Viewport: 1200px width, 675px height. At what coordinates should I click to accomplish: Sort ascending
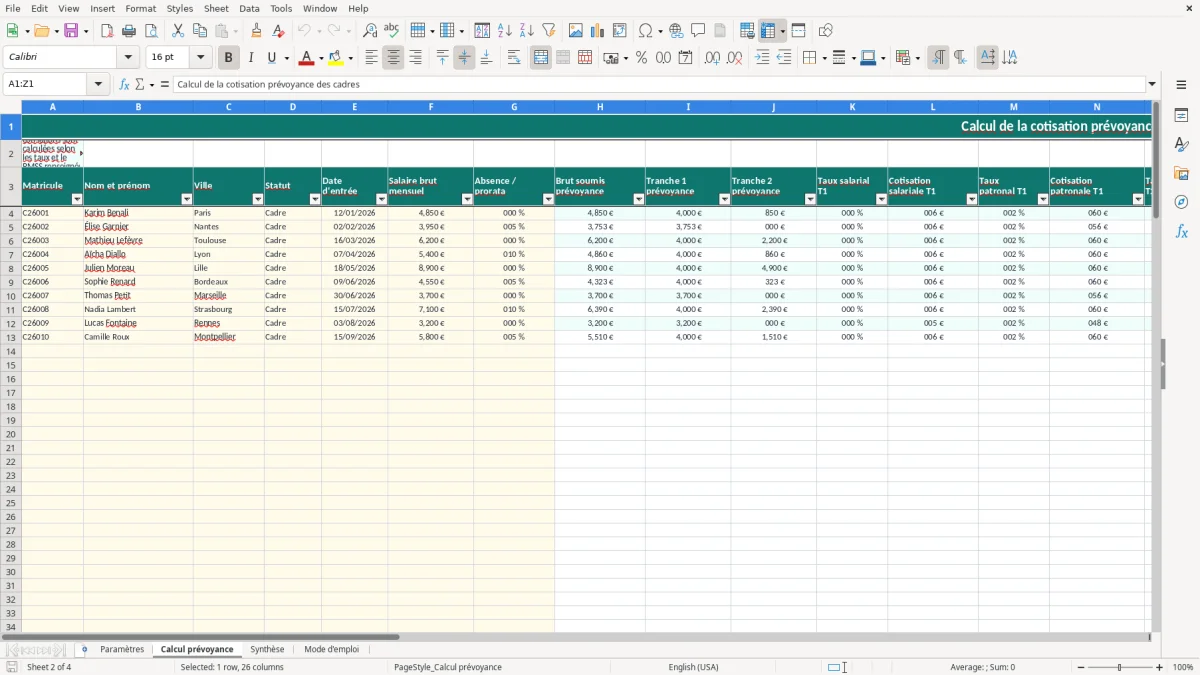tap(505, 31)
